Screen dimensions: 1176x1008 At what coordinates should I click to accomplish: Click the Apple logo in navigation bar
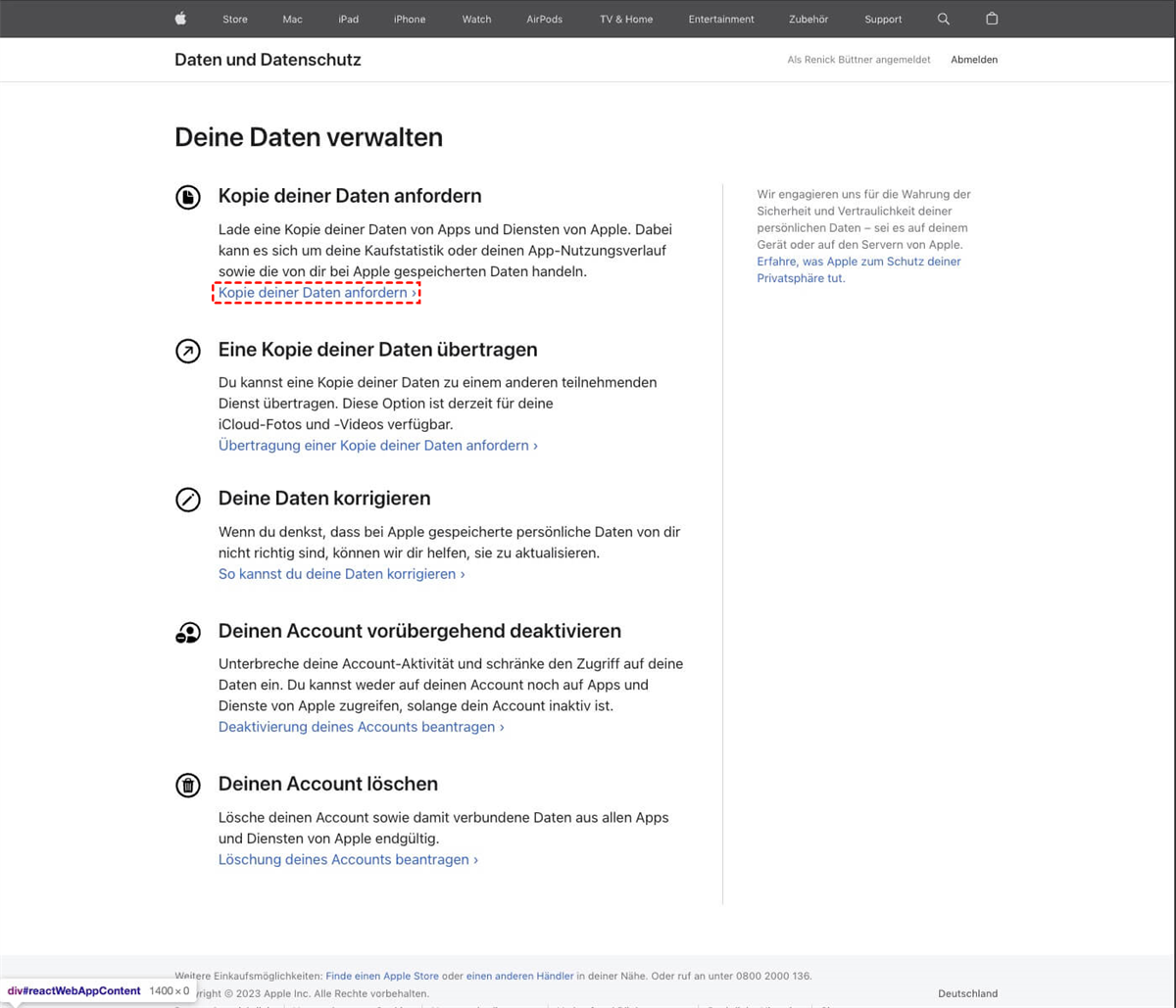(x=180, y=19)
